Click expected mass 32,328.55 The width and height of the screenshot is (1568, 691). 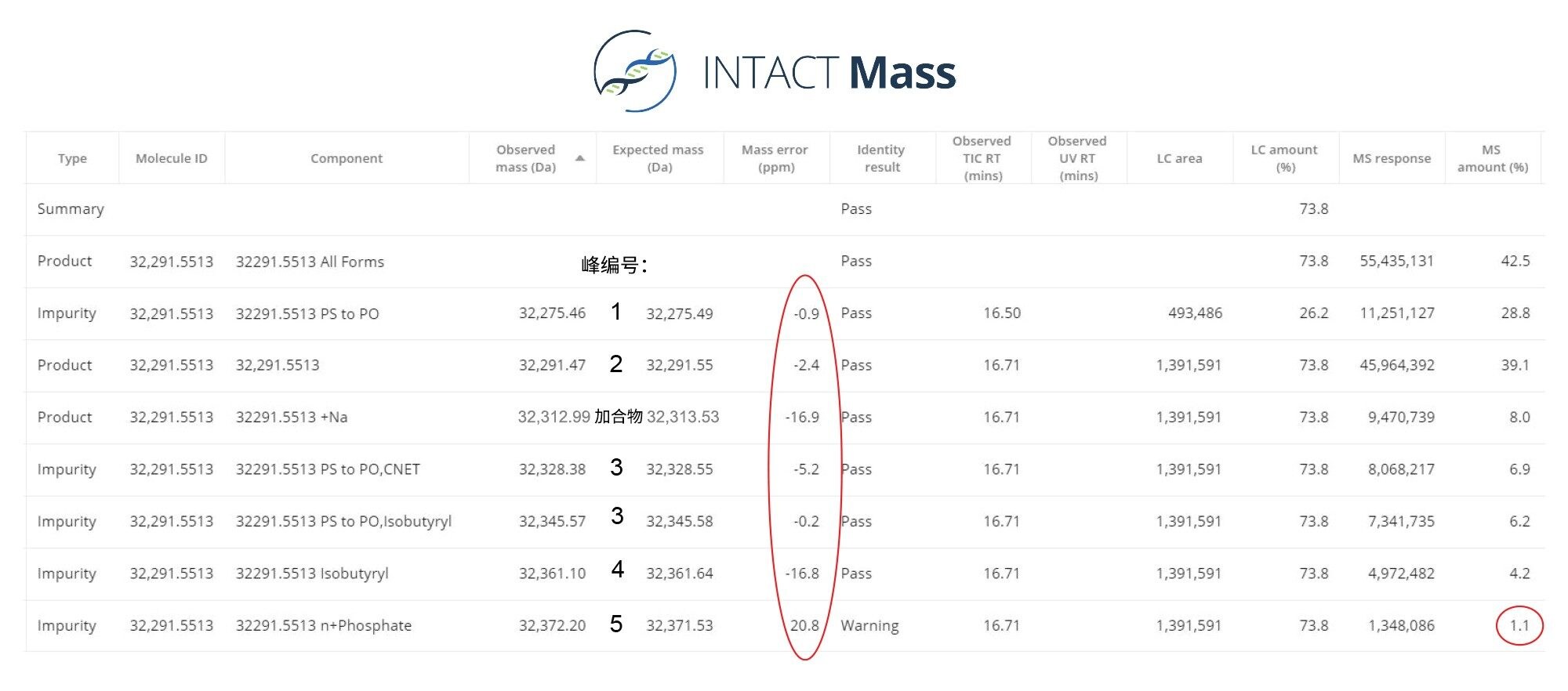pyautogui.click(x=680, y=469)
